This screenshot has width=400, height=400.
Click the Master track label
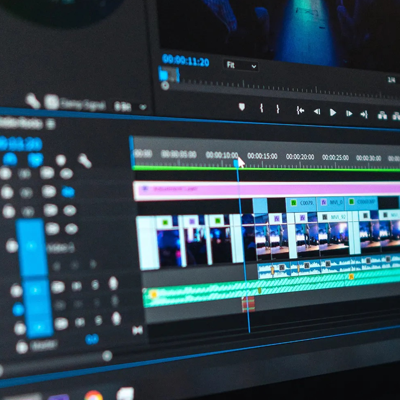44,346
